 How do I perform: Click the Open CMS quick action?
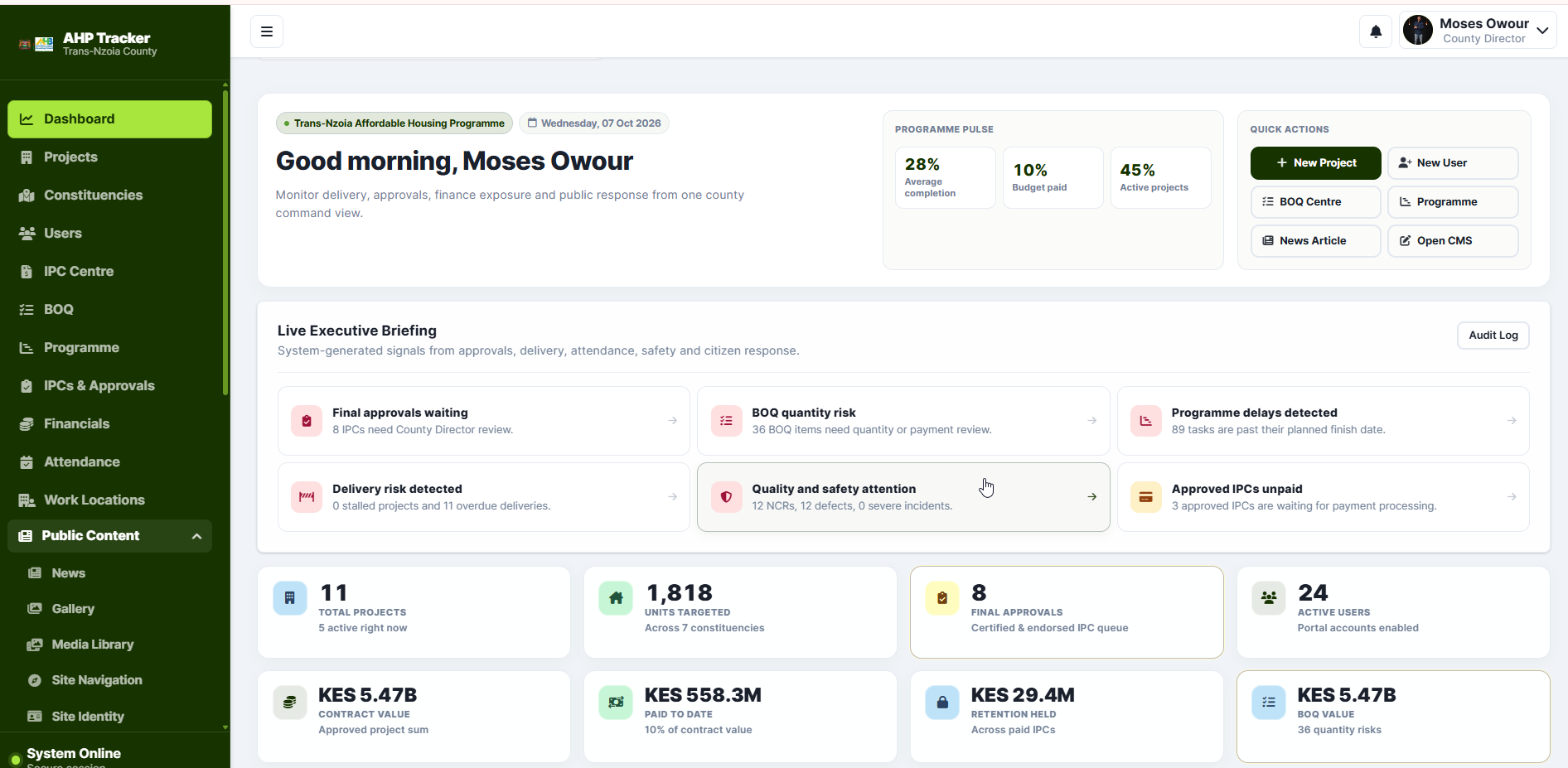click(x=1453, y=241)
